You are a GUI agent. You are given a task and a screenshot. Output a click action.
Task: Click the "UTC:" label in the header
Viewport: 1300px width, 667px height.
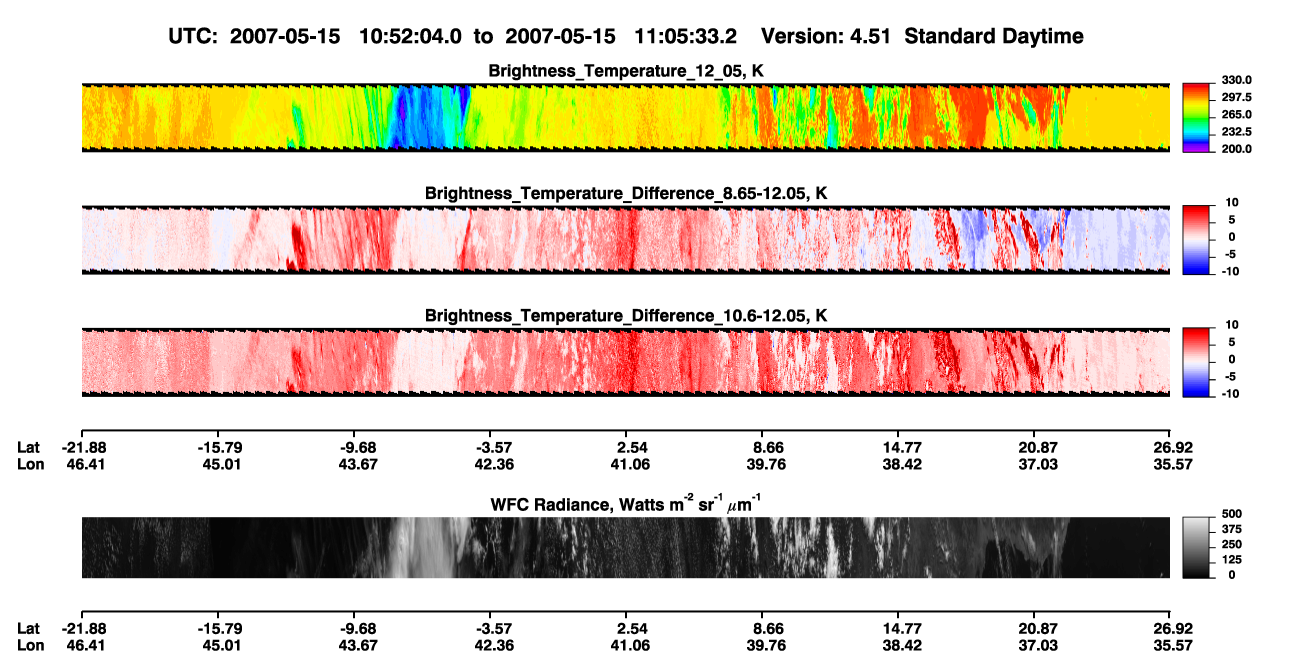193,37
